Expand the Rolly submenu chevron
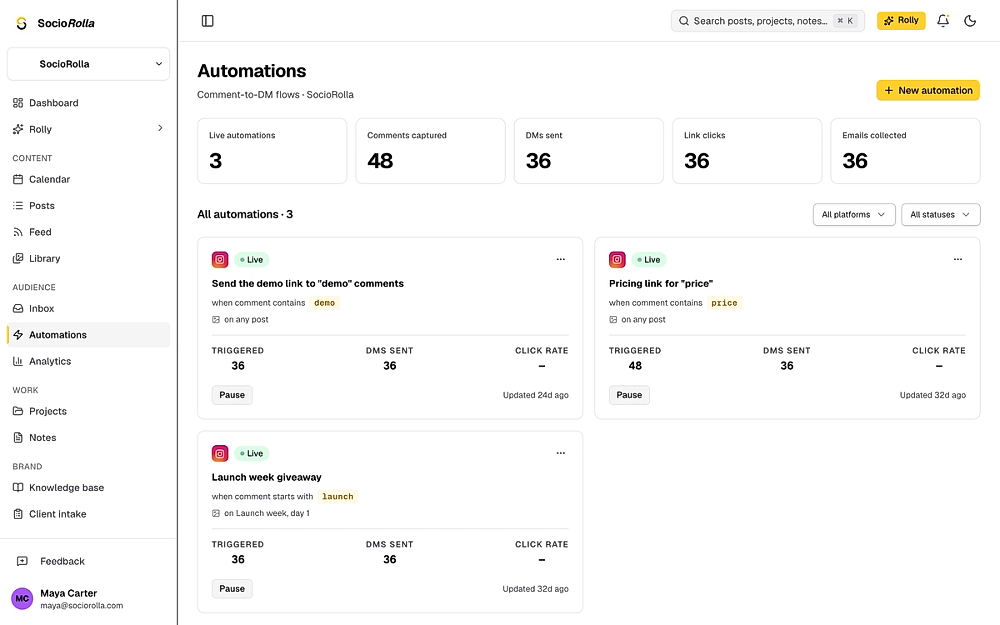The image size is (1000, 625). (160, 128)
